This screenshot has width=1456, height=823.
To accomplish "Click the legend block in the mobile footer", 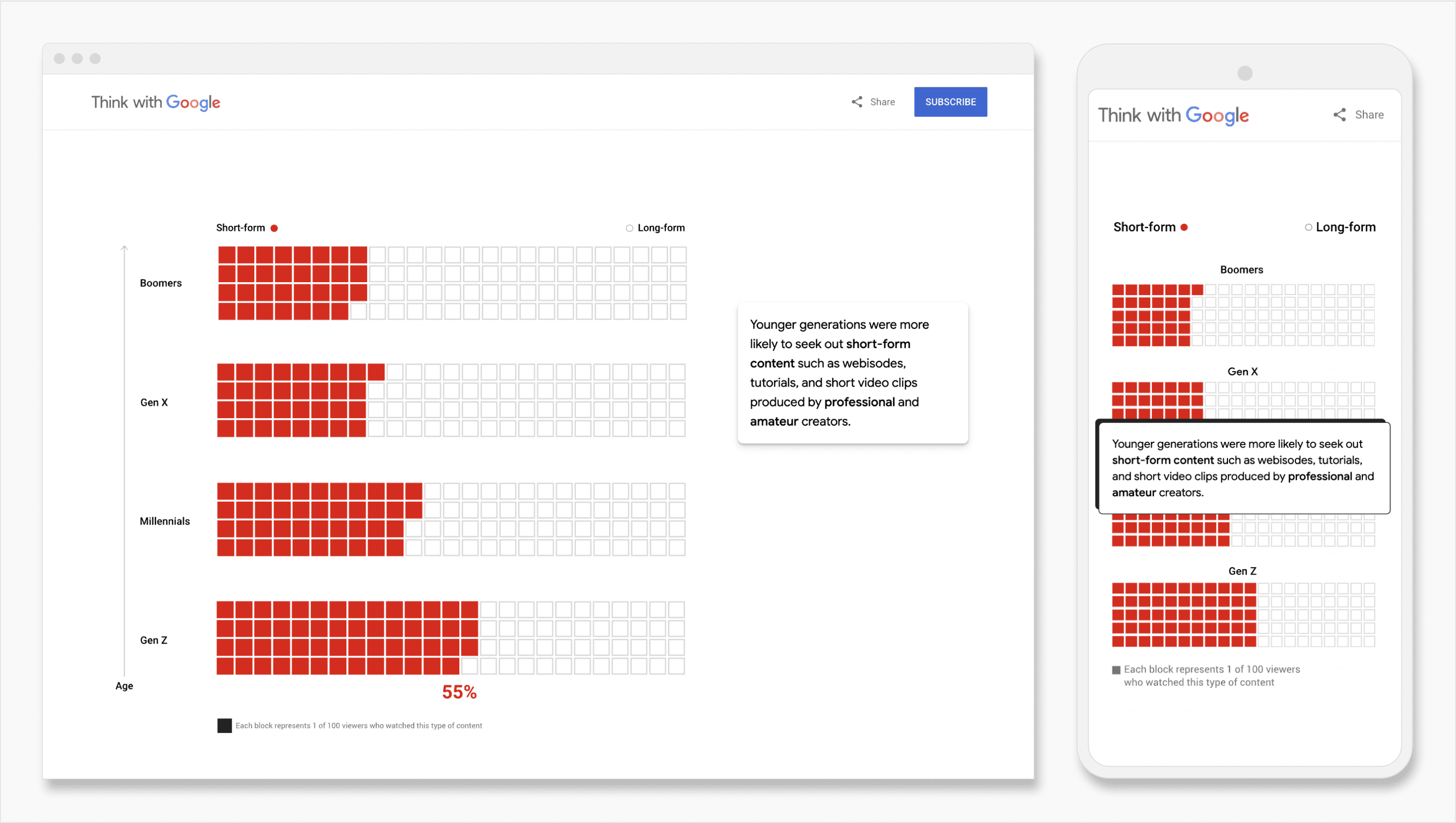I will 1116,670.
